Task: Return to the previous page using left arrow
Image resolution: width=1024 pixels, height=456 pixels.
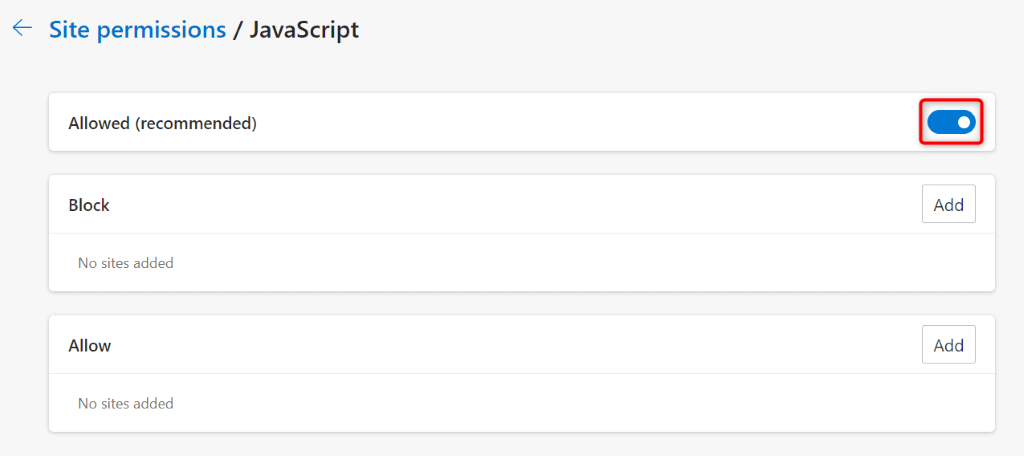Action: pos(21,29)
